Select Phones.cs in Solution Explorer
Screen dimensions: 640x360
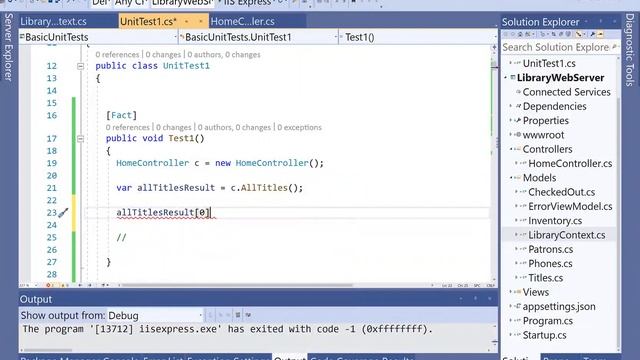coord(550,263)
